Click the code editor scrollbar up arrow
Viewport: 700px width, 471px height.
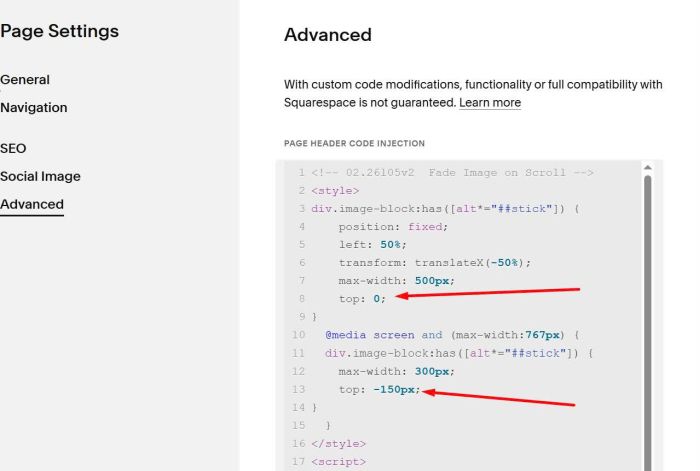(647, 168)
